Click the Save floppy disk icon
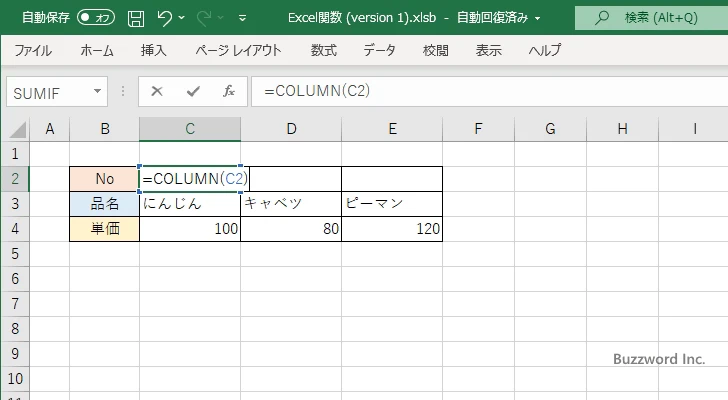Viewport: 728px width, 400px height. pos(136,18)
